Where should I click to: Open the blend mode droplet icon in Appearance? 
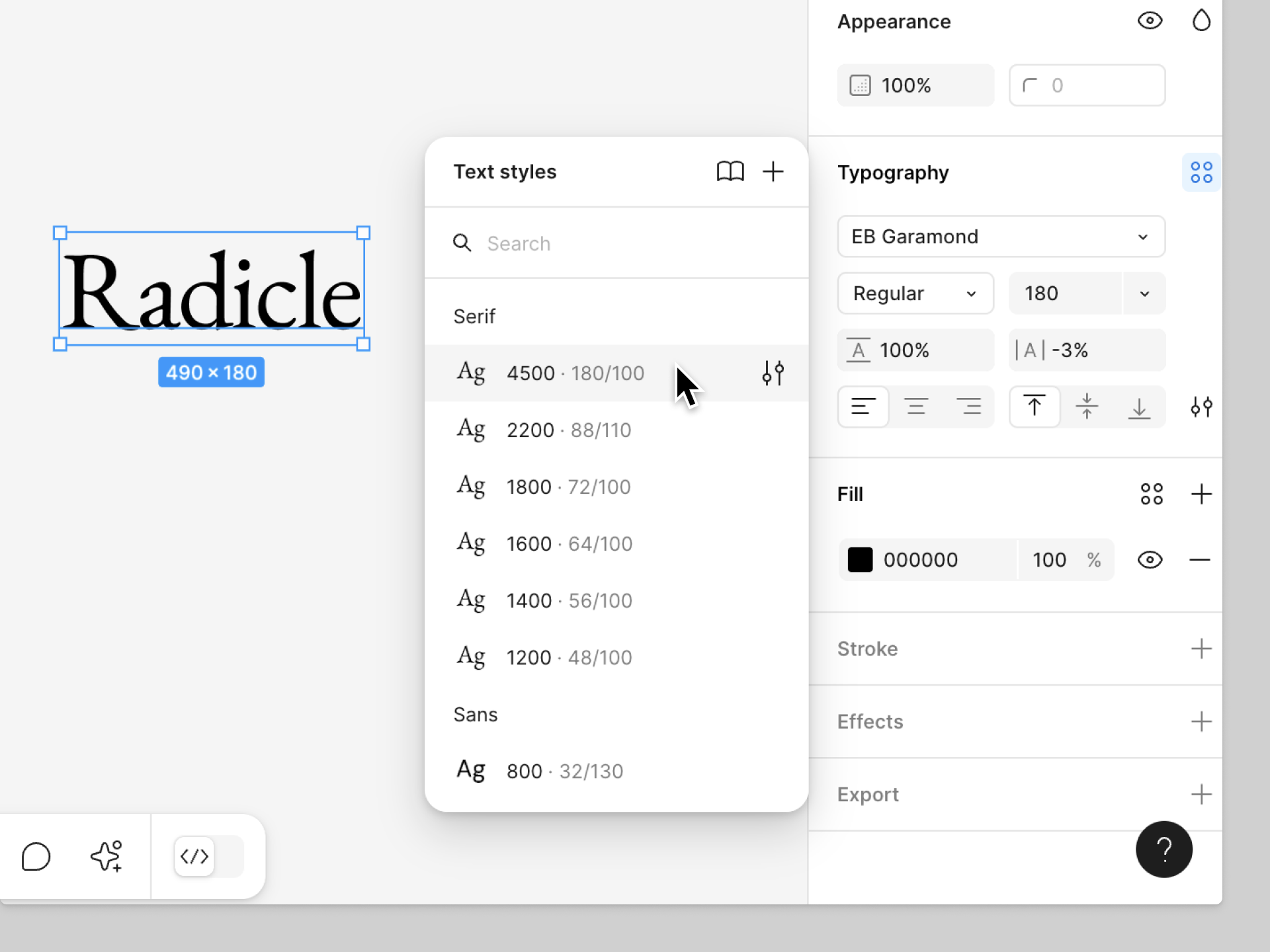click(1201, 21)
